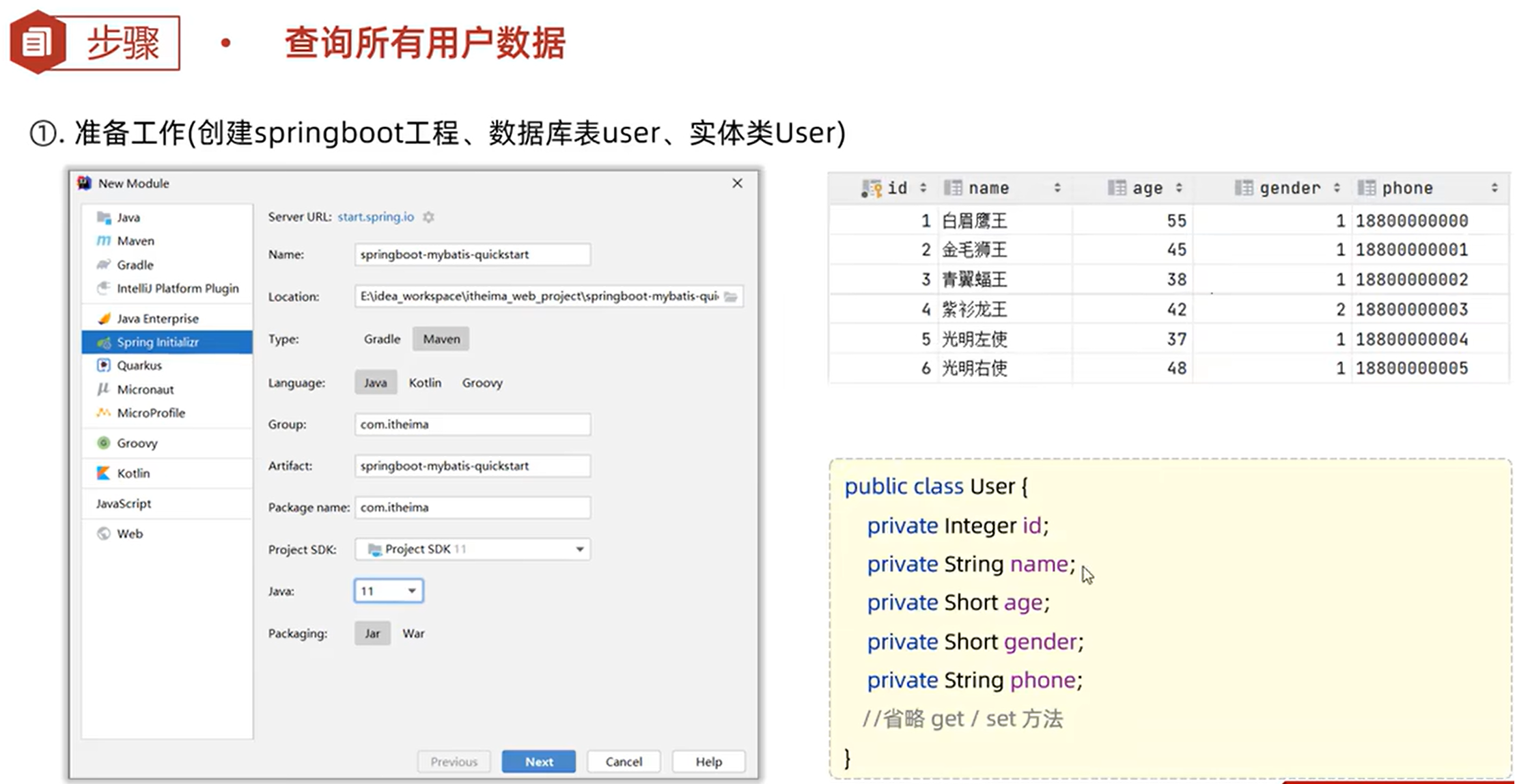
Task: Select the Spring Initializr generator in the sidebar
Action: 159,342
